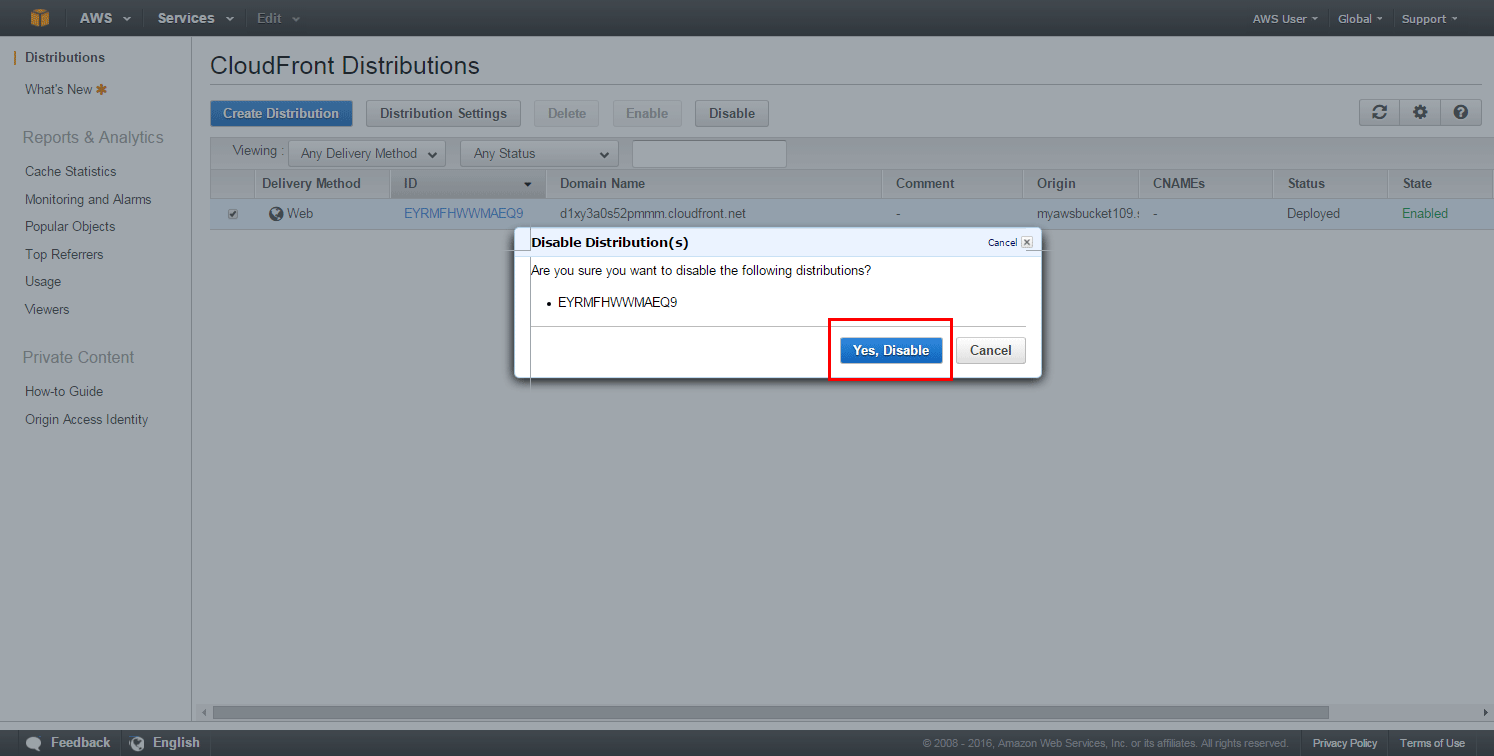Open the CloudFront preferences gear

[1419, 112]
